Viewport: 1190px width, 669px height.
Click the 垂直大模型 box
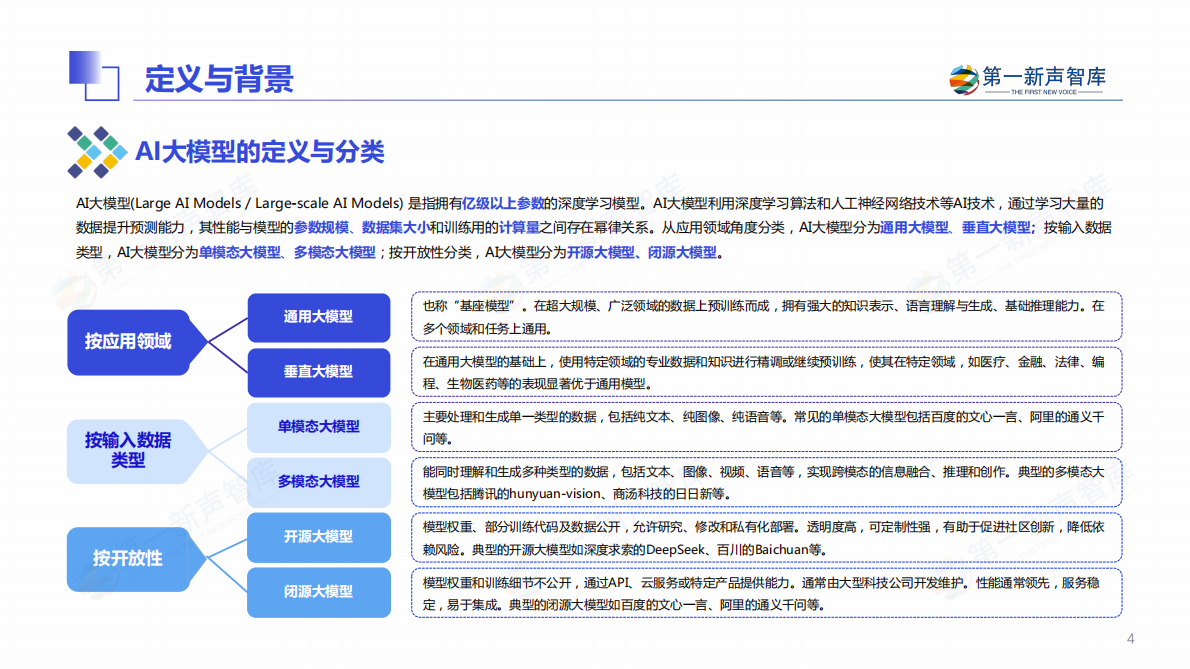pos(318,372)
